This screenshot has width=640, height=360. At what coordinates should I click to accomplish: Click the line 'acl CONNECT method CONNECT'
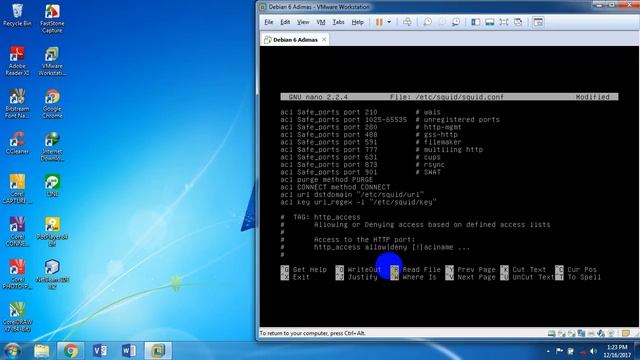coord(335,187)
